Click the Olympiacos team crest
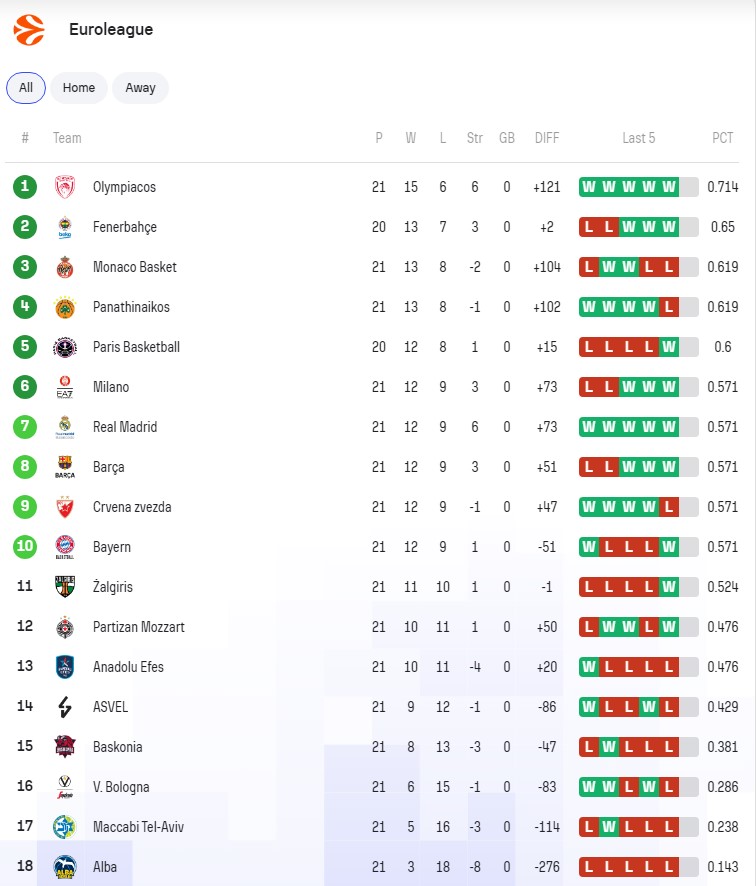This screenshot has height=886, width=756. (x=65, y=187)
